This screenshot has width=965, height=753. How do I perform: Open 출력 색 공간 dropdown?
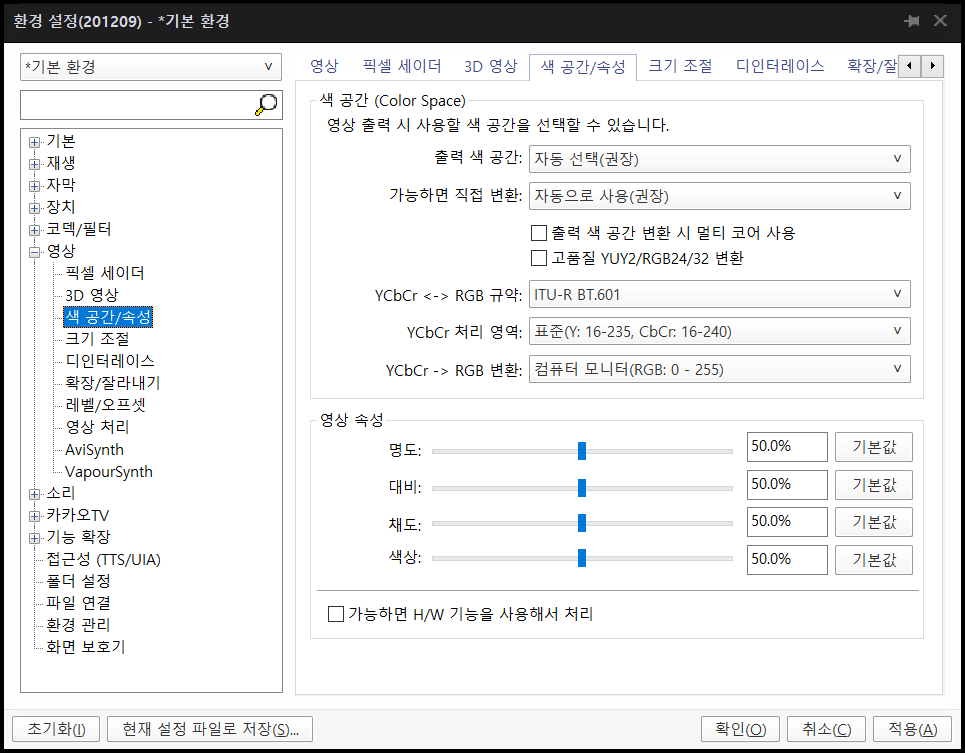click(719, 159)
